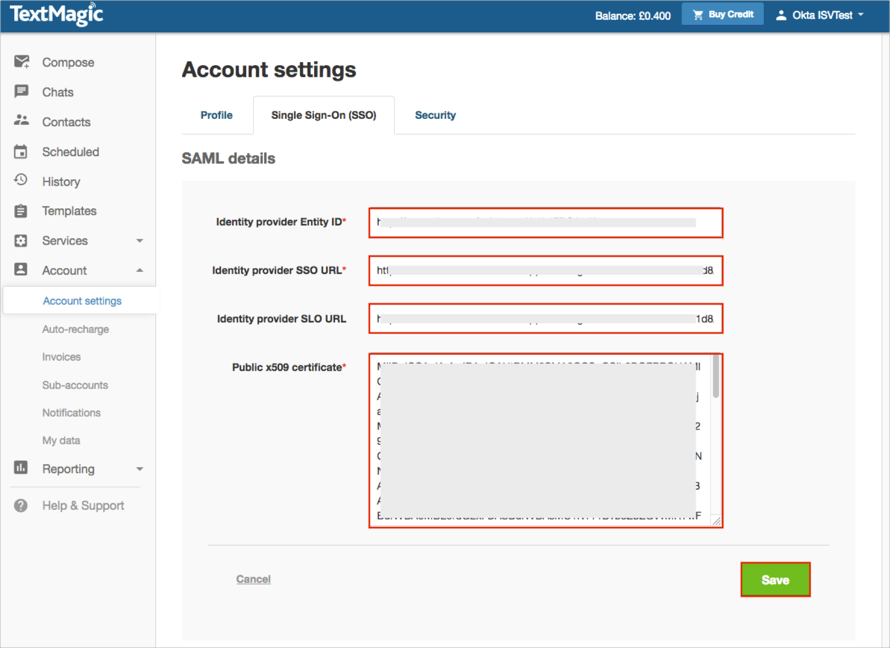890x648 pixels.
Task: Click the Compose envelope icon
Action: 21,62
